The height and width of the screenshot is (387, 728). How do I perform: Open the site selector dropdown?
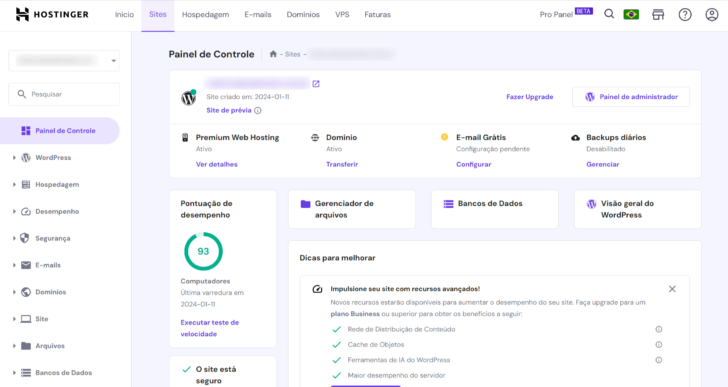(x=64, y=61)
